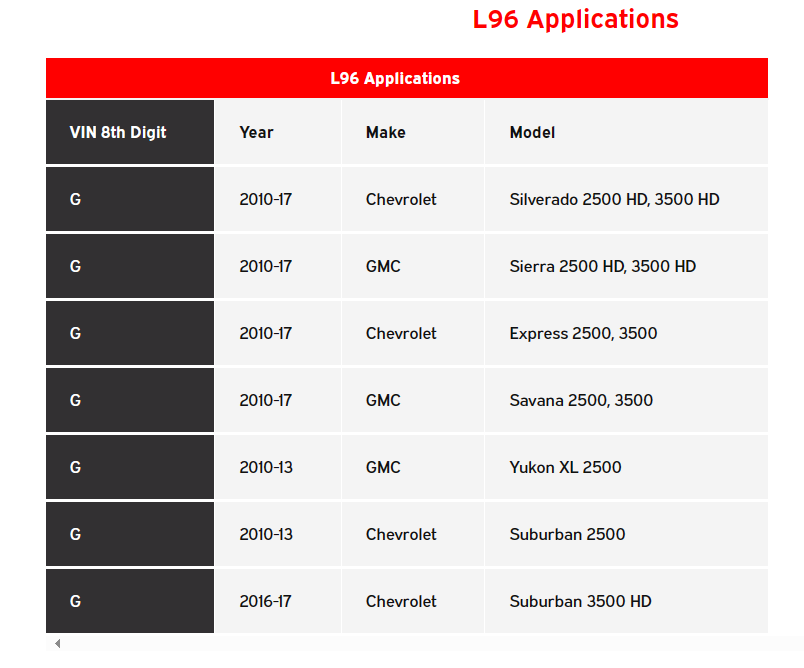Image resolution: width=804 pixels, height=668 pixels.
Task: Click the 'Yukon XL 2500' model cell
Action: (x=626, y=467)
